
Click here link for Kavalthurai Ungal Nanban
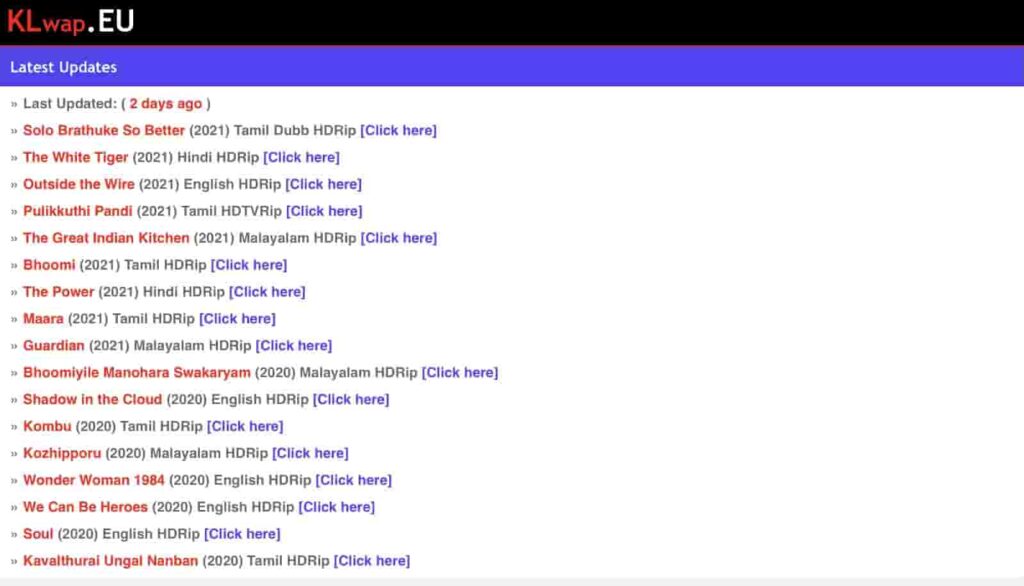click(372, 561)
